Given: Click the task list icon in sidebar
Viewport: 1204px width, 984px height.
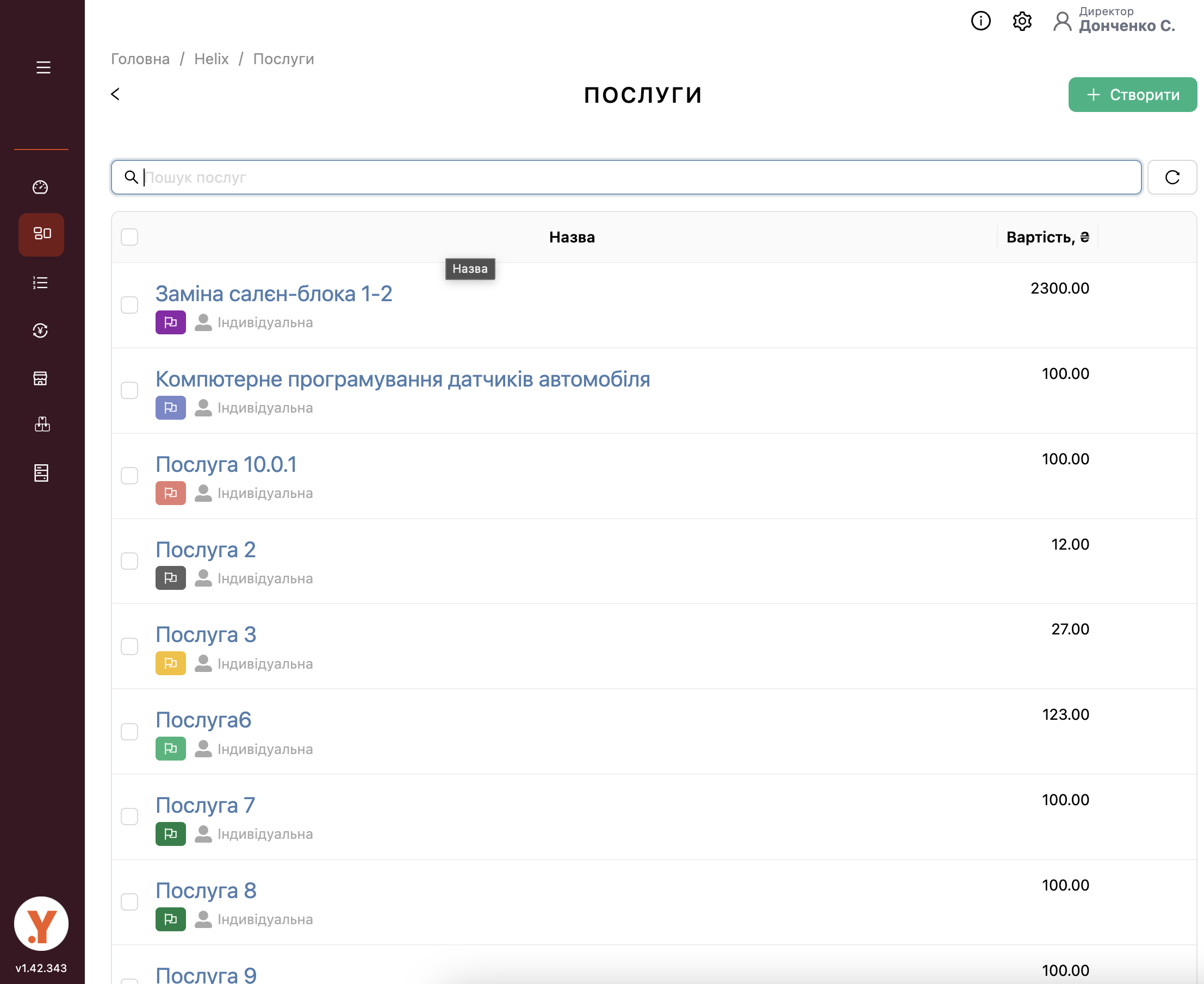Looking at the screenshot, I should click(41, 283).
